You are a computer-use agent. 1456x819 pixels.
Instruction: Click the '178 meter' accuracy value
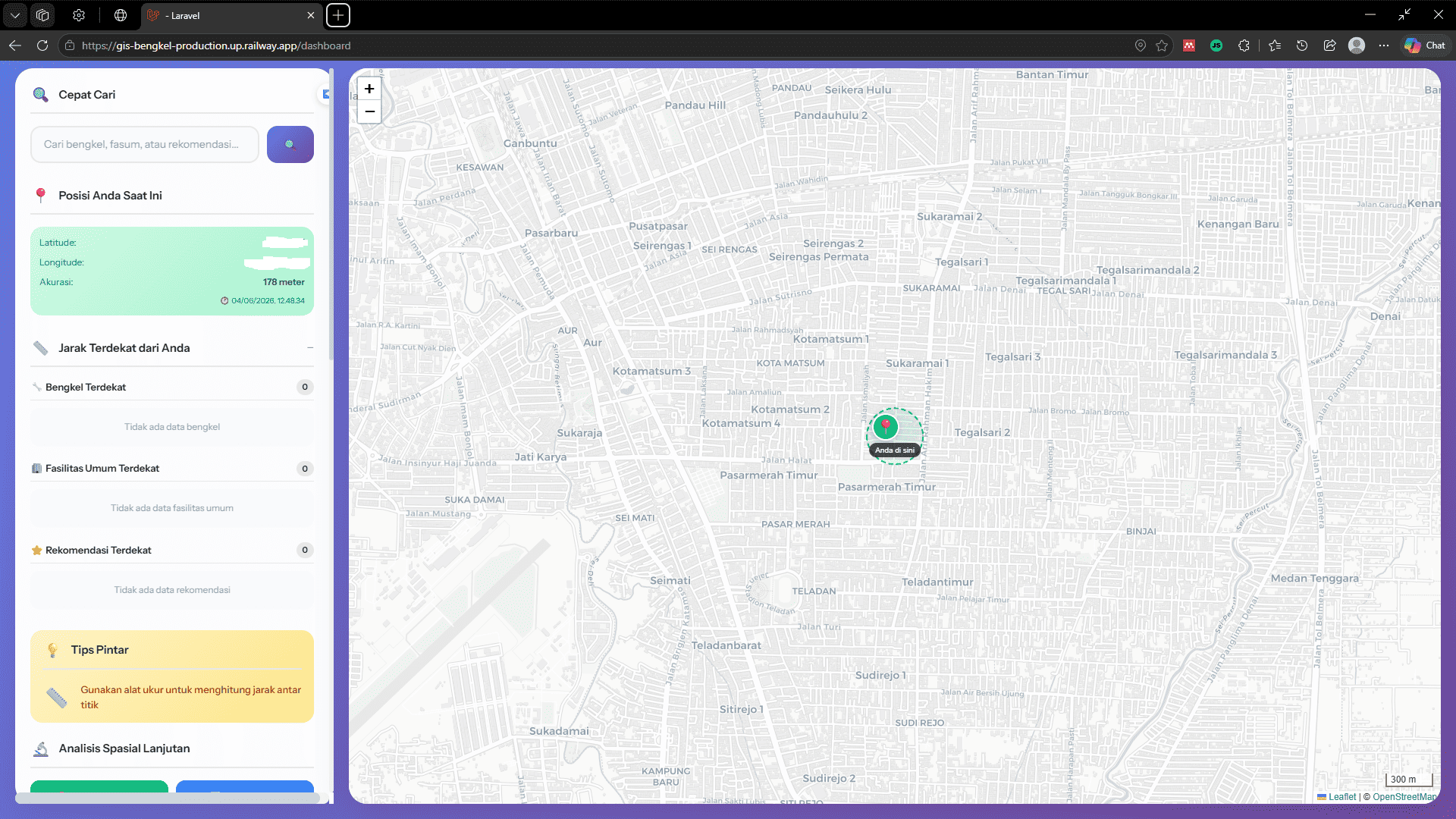pos(284,282)
